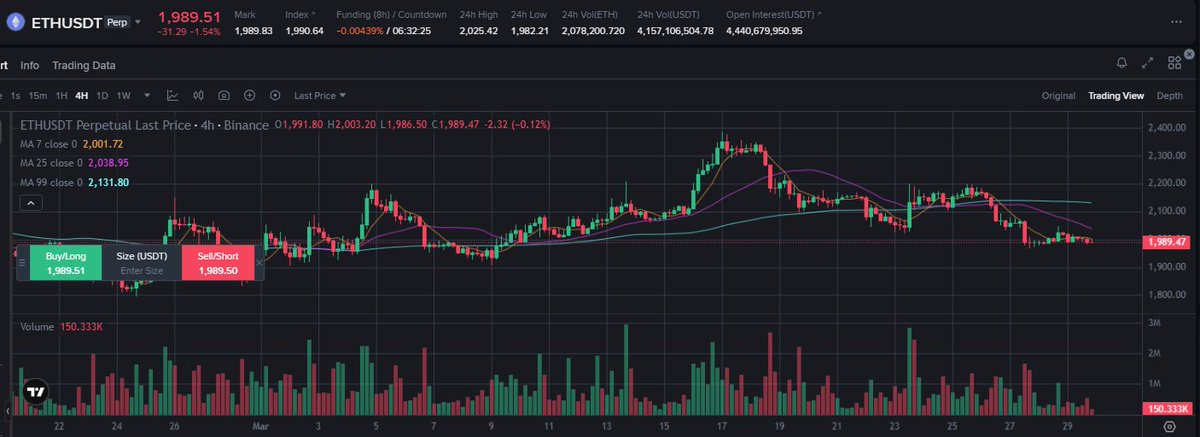Click the Buy/Long 1,989.51 button
Image resolution: width=1200 pixels, height=437 pixels.
pyautogui.click(x=68, y=263)
